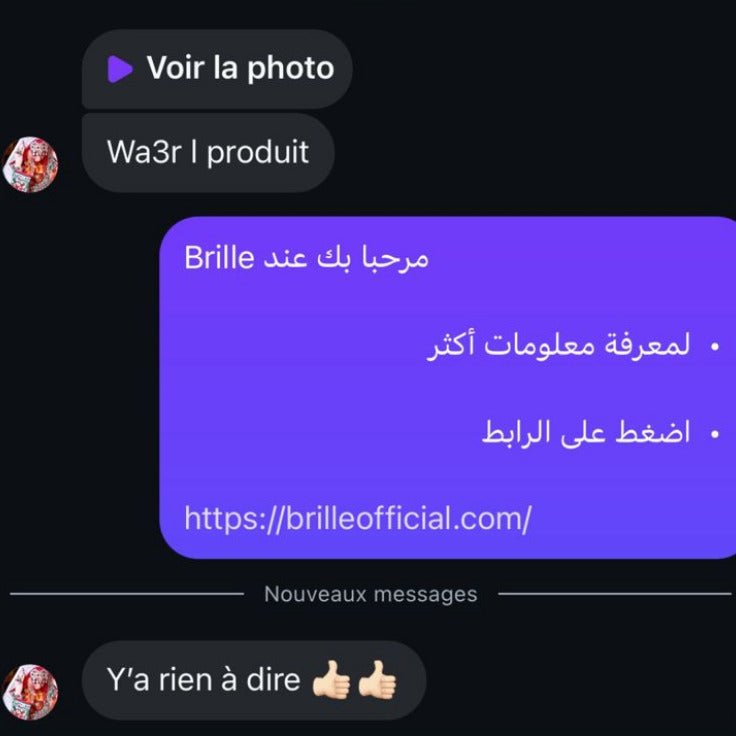Click the bullet dot before "لمعرفة معلومات أكثر"
Viewport: 736px width, 736px height.
(x=715, y=347)
